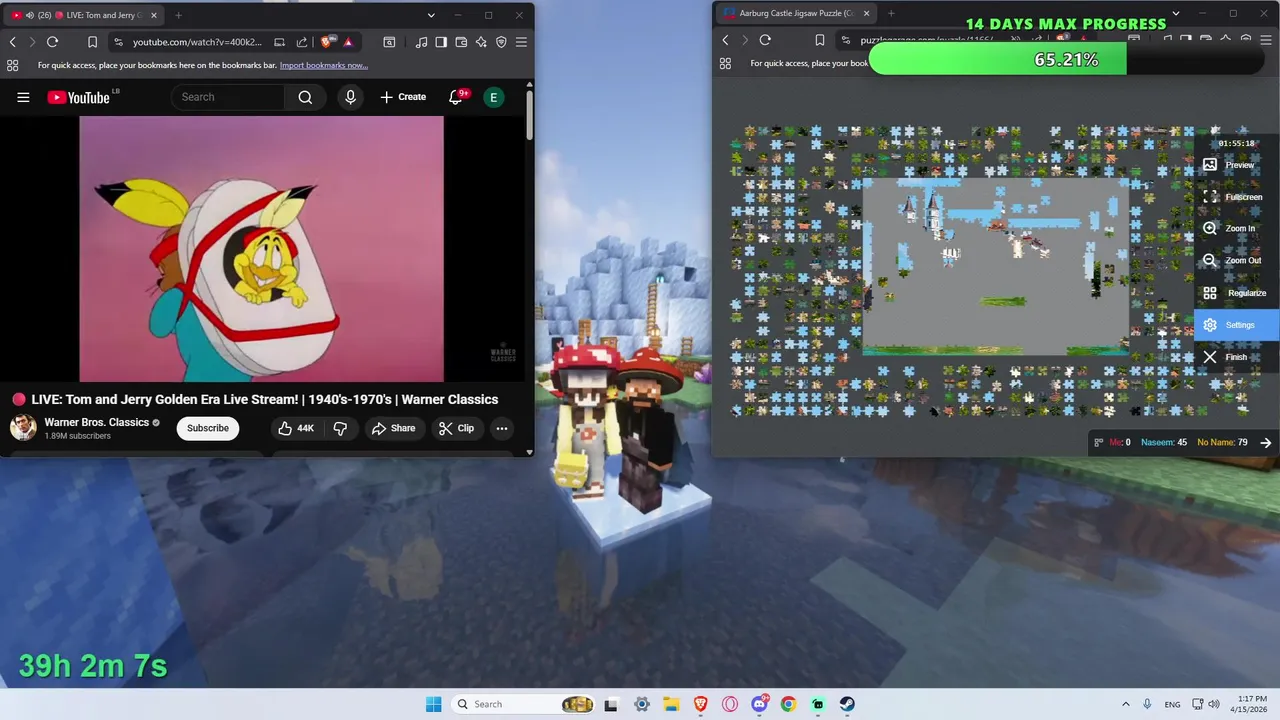Dislike the Tom and Jerry video
Image resolution: width=1280 pixels, height=720 pixels.
[x=340, y=428]
